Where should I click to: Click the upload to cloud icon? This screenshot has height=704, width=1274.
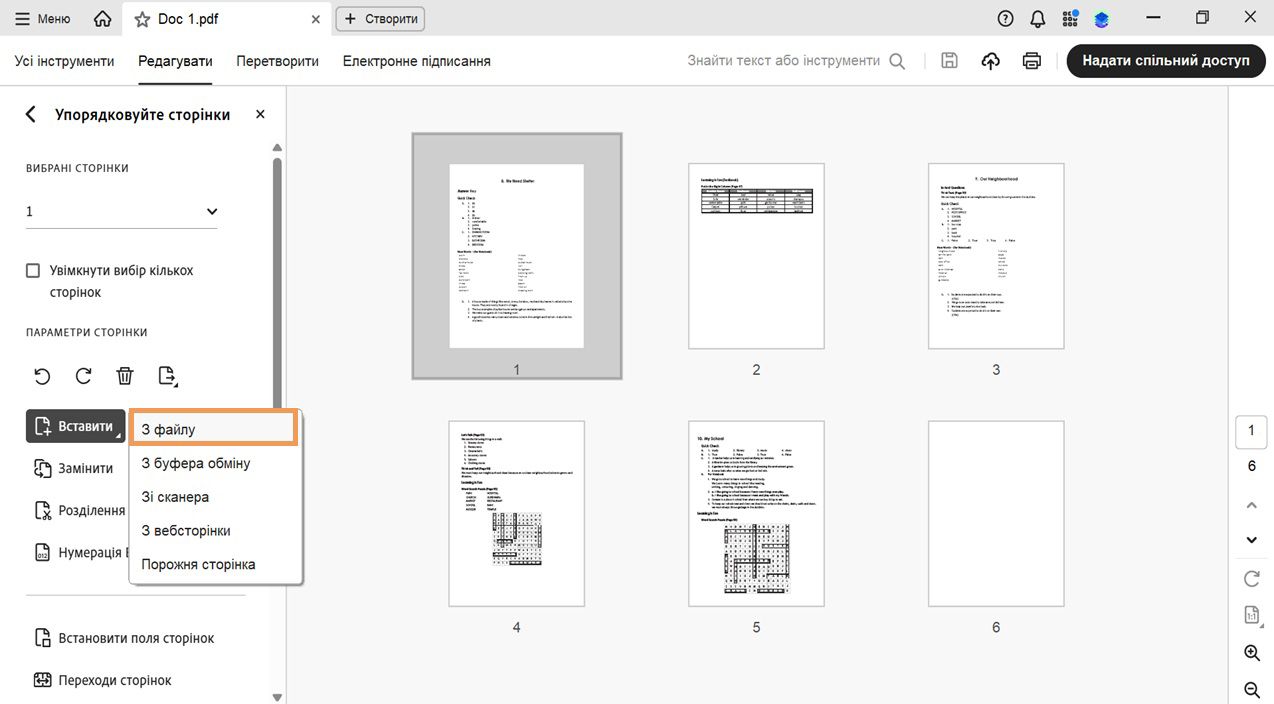pos(991,61)
